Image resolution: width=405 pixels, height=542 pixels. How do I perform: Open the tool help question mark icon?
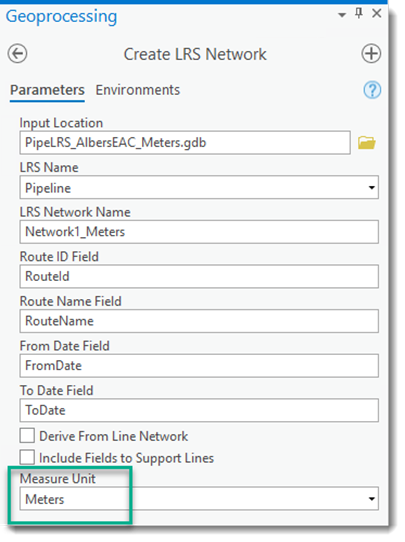(372, 90)
